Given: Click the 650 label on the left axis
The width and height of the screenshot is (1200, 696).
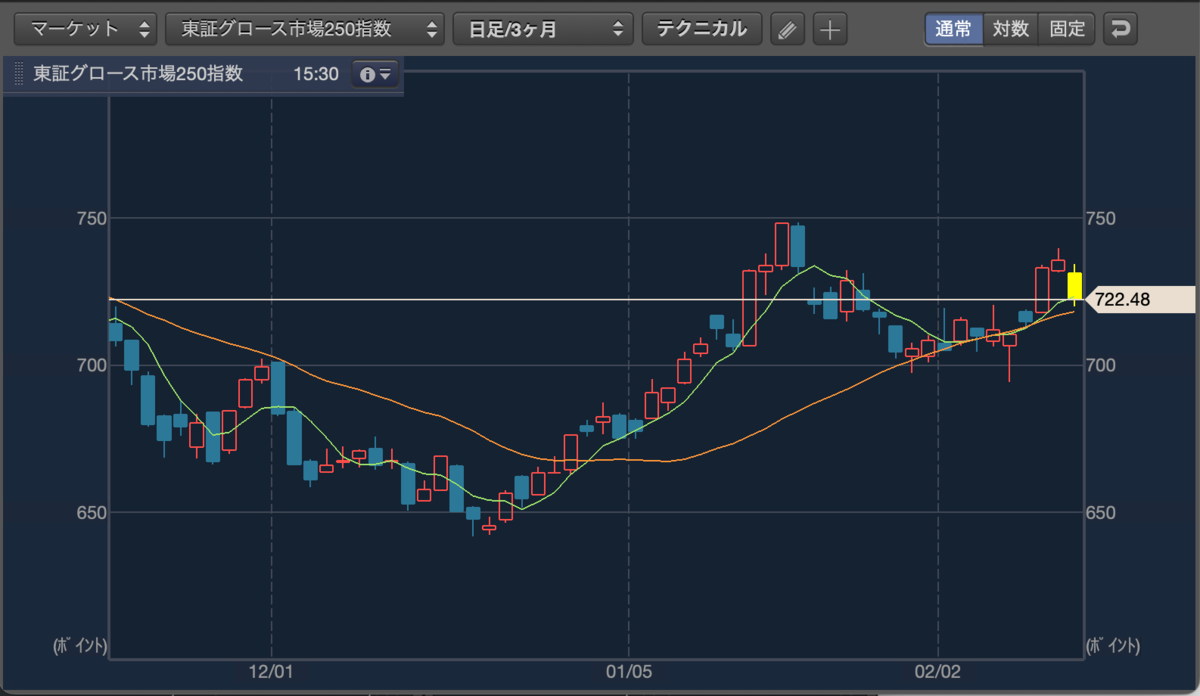Looking at the screenshot, I should tap(90, 513).
